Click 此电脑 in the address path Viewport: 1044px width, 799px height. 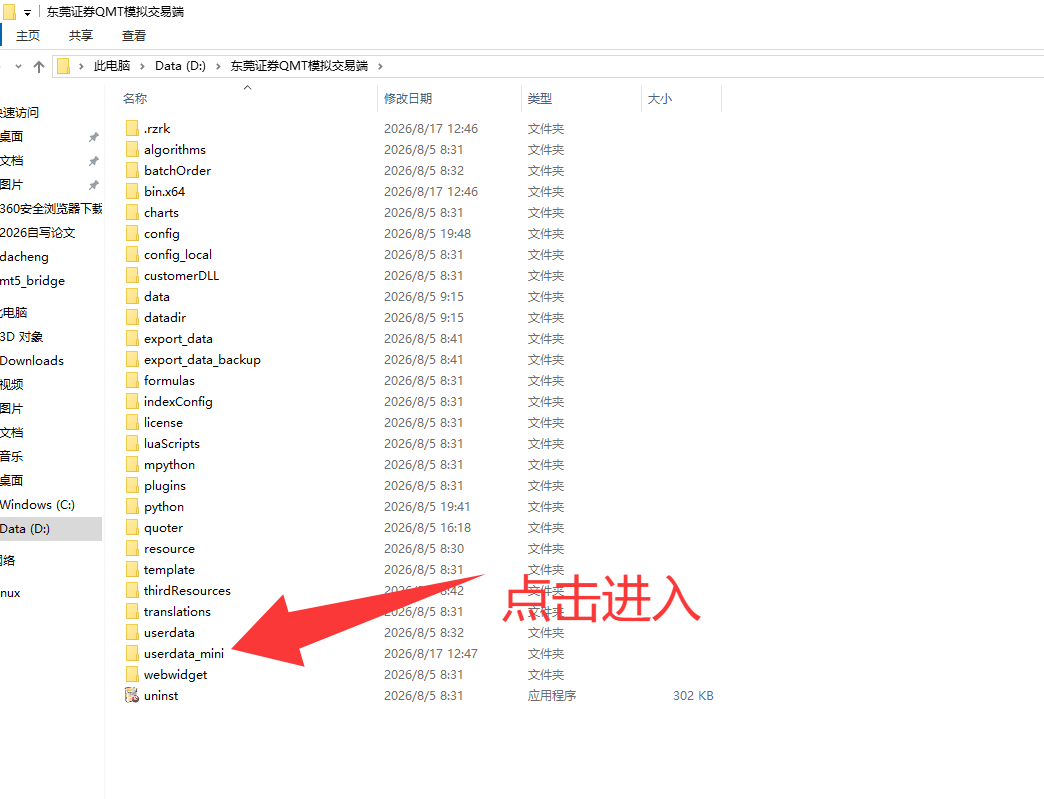click(x=112, y=66)
